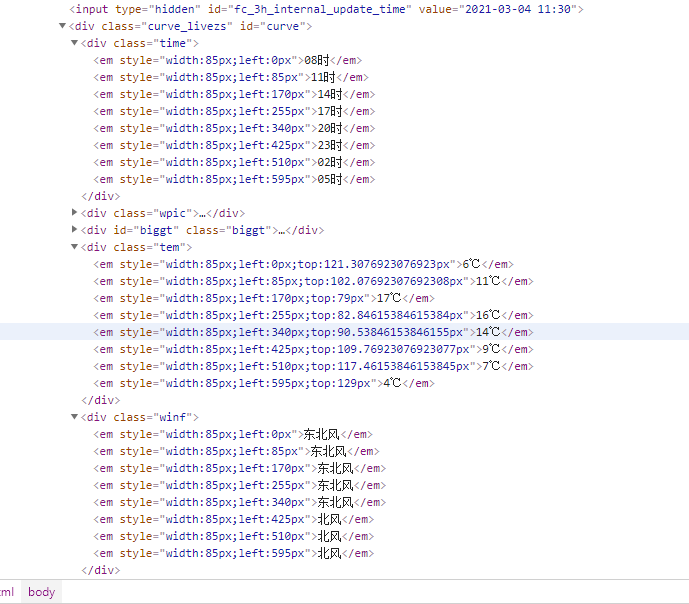Click the class name "wpic" text
The width and height of the screenshot is (689, 604).
[x=172, y=213]
